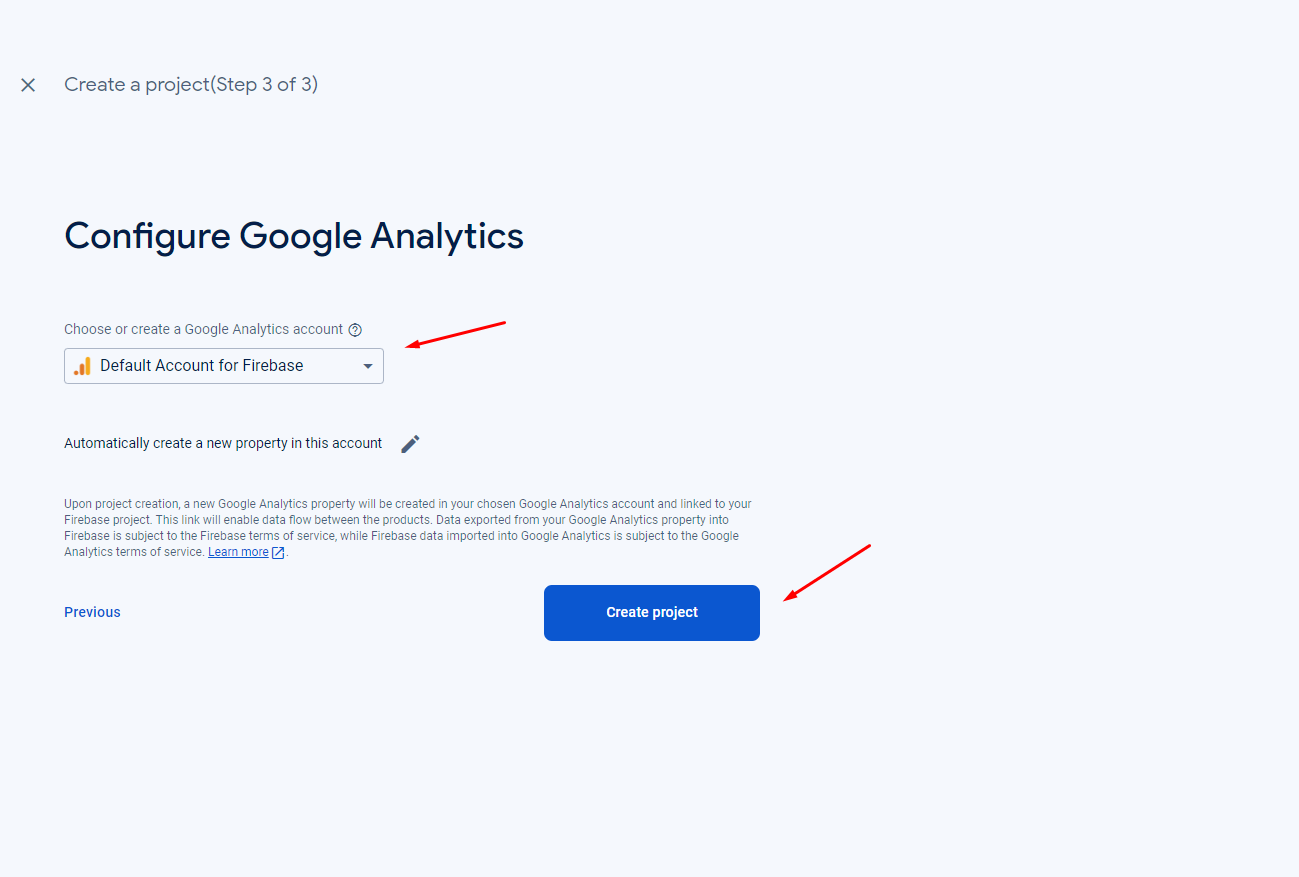The width and height of the screenshot is (1299, 877).
Task: Click the red arrow pointing at Create project
Action: point(827,573)
